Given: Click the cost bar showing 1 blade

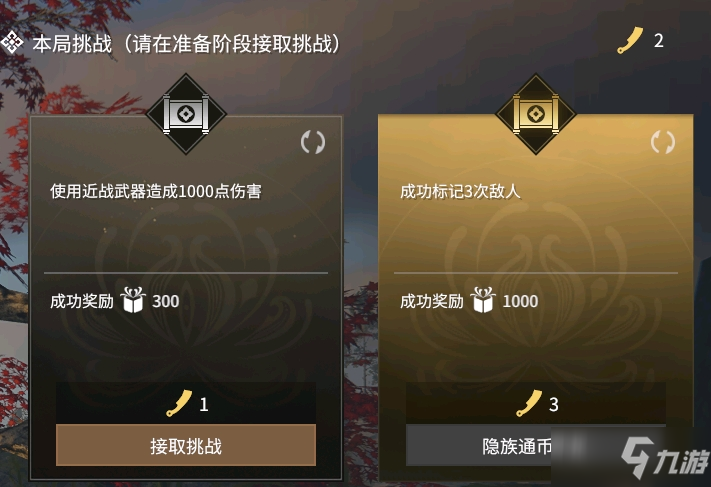Looking at the screenshot, I should (x=186, y=403).
